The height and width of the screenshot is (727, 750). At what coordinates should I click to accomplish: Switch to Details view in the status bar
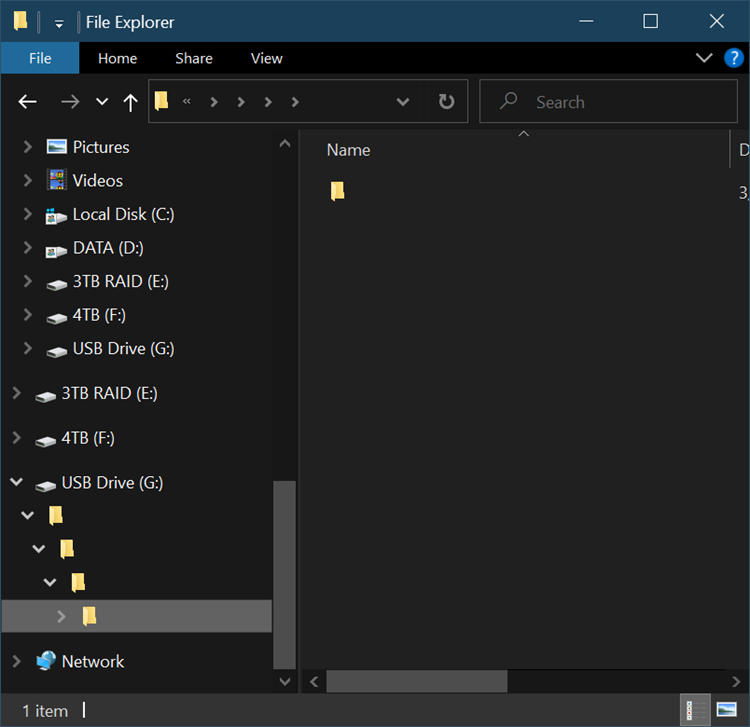(695, 710)
